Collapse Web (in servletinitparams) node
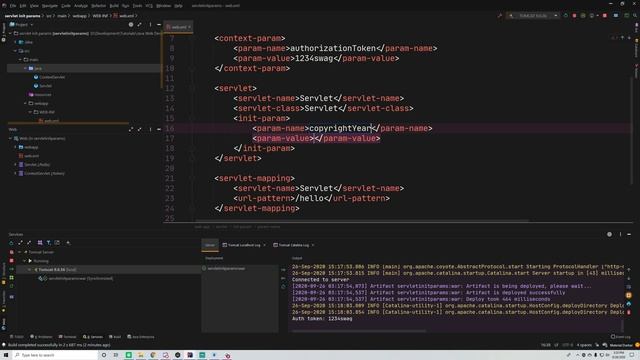This screenshot has height=360, width=640. click(x=11, y=138)
